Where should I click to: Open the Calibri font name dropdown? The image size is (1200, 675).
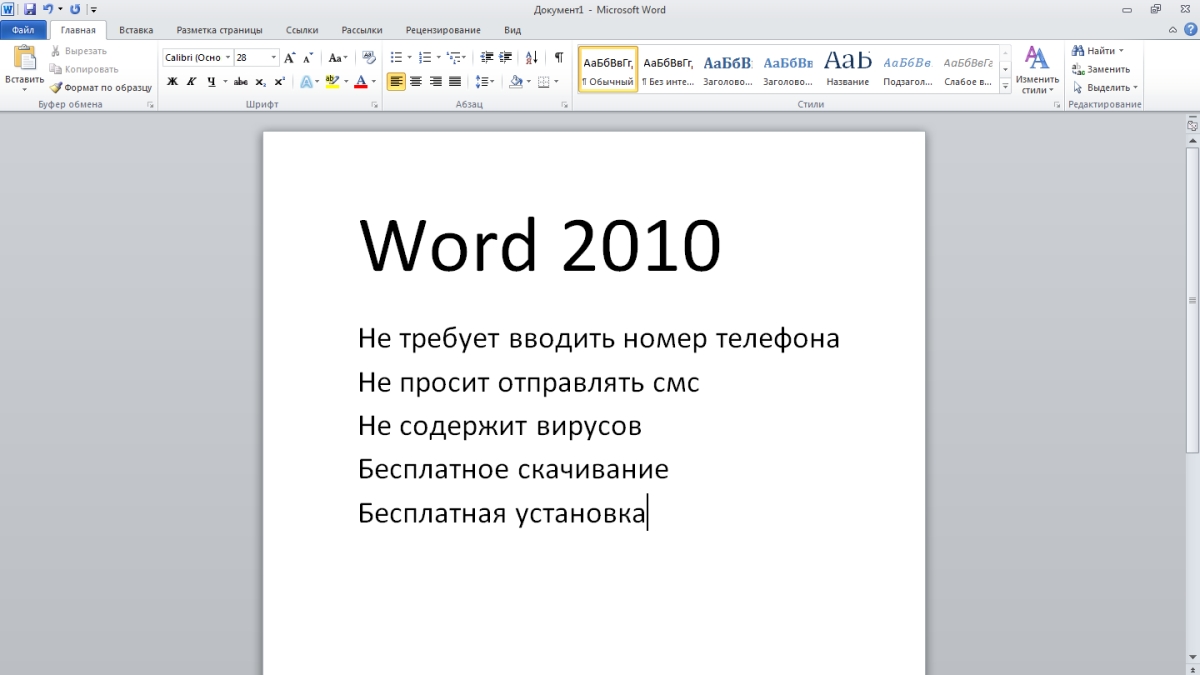(x=228, y=58)
